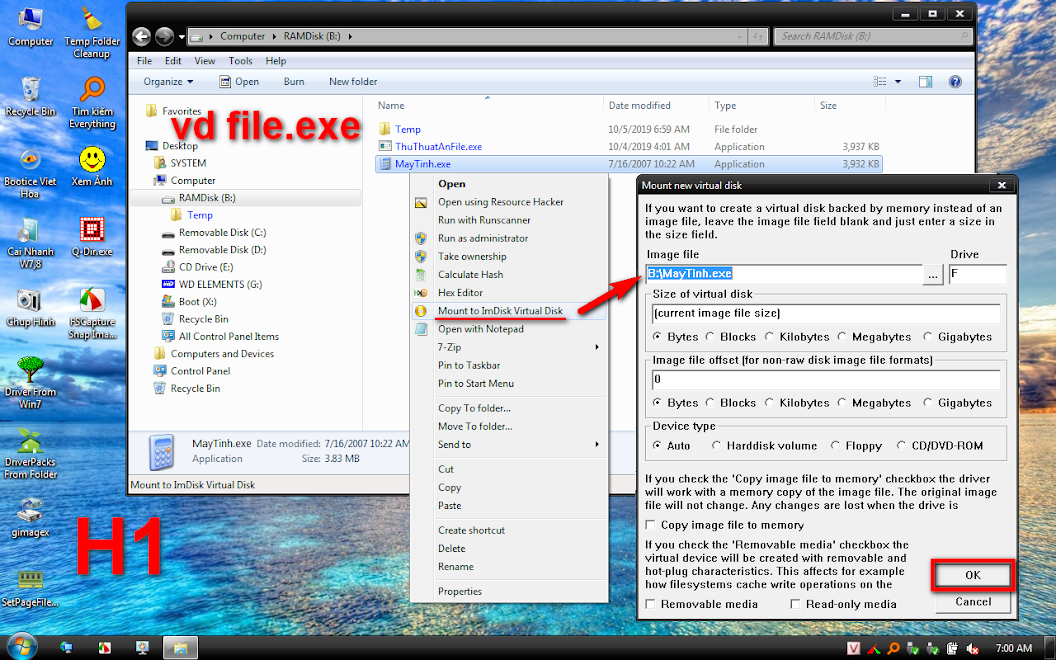The width and height of the screenshot is (1056, 660).
Task: Click New folder toolbar button
Action: tap(353, 81)
